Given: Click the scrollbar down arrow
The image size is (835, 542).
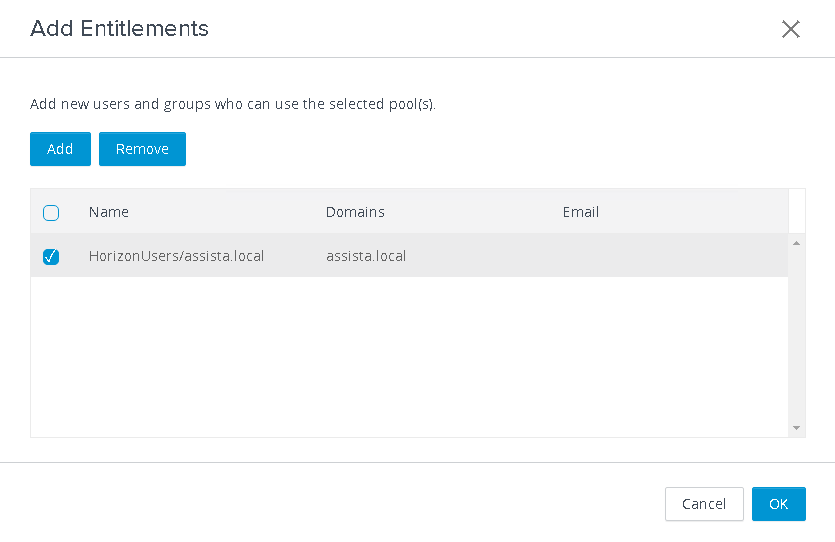Looking at the screenshot, I should (797, 428).
